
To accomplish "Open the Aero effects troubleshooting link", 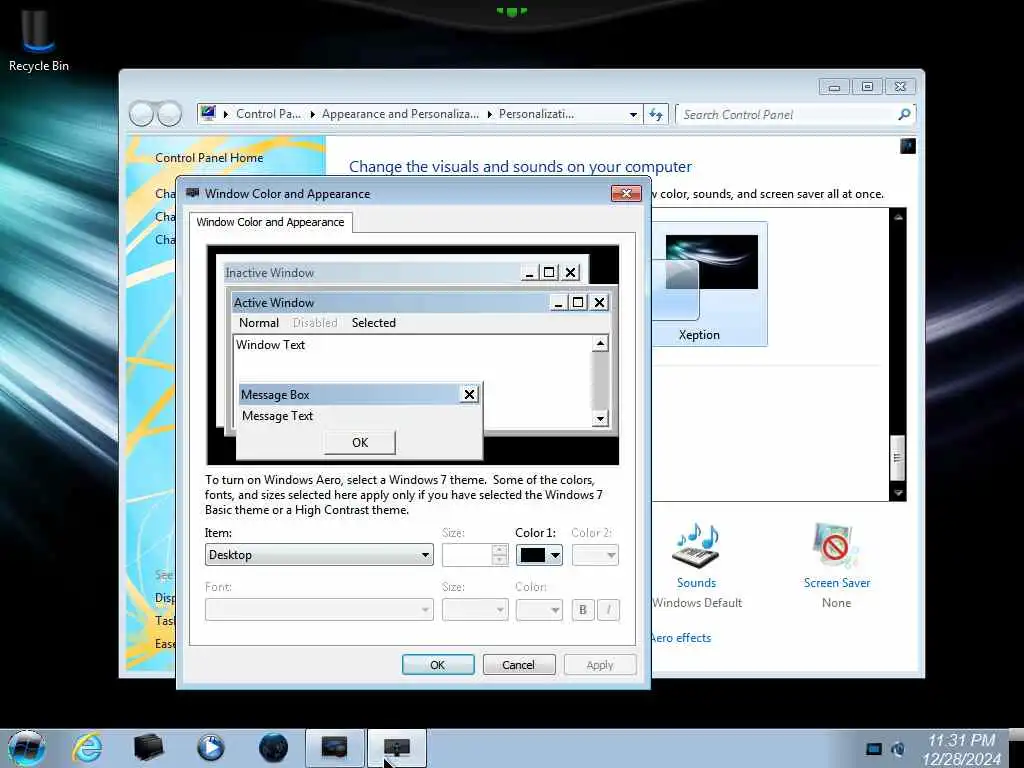I will click(x=680, y=637).
